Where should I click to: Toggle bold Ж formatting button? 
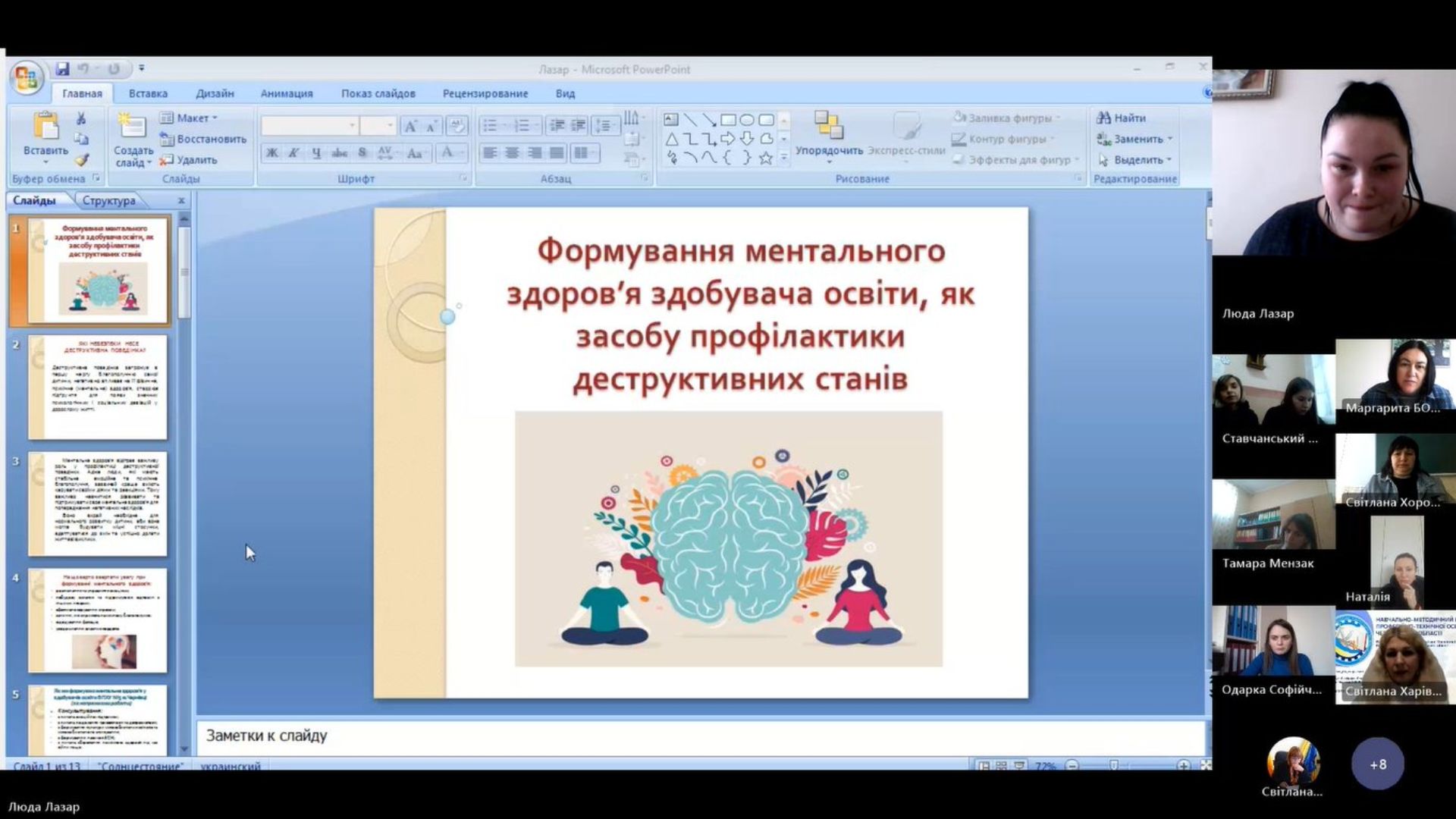272,153
